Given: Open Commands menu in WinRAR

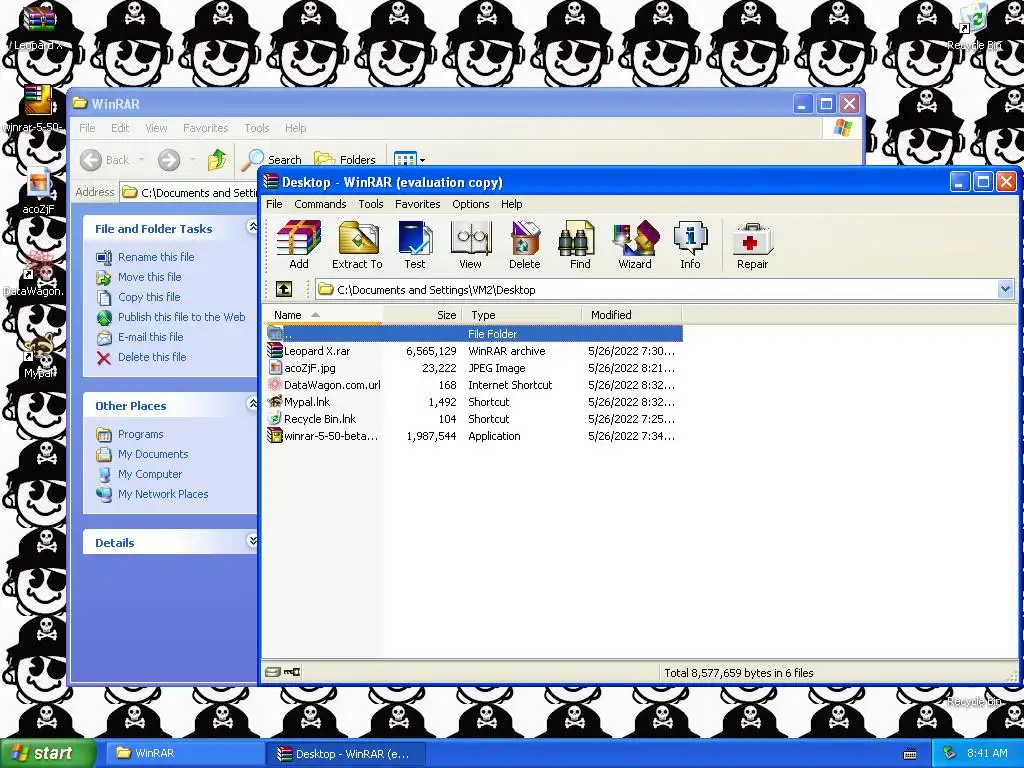Looking at the screenshot, I should [x=320, y=204].
